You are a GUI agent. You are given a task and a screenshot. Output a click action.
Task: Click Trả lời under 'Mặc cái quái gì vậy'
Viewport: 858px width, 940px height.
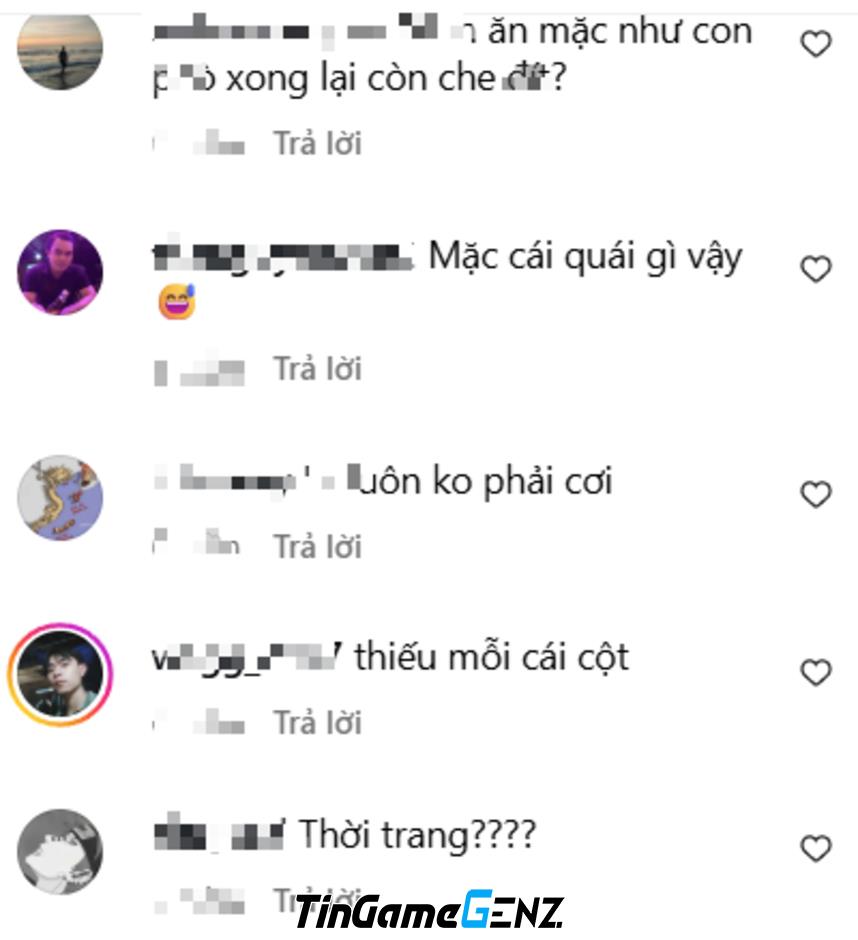[x=318, y=368]
